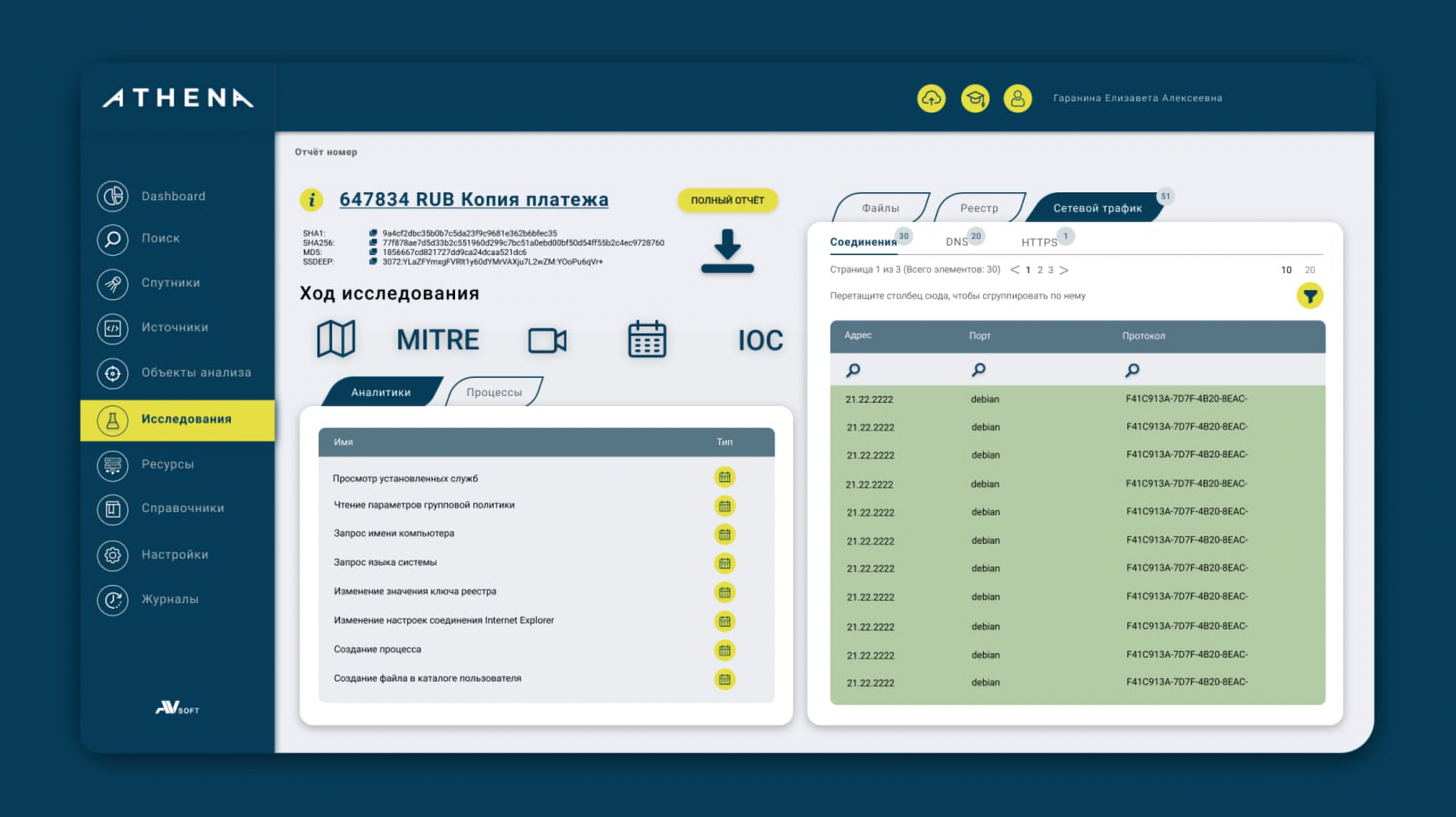Click the yellow info icon beside report title
Image resolution: width=1456 pixels, height=817 pixels.
click(312, 200)
